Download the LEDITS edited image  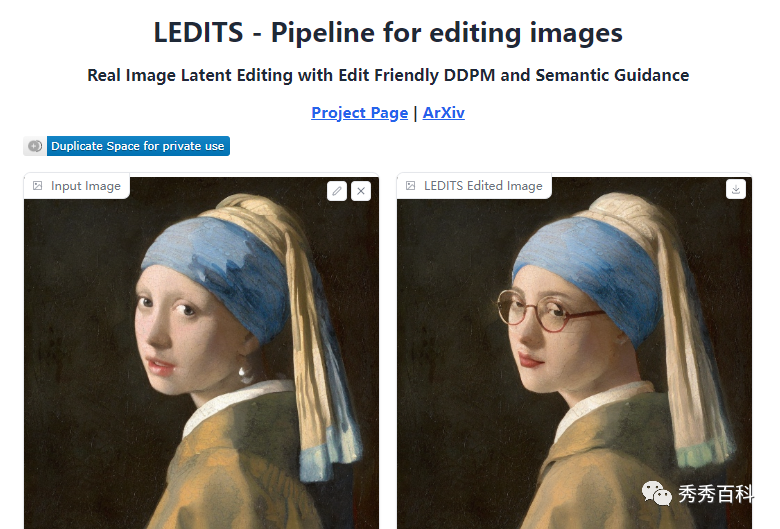click(736, 190)
